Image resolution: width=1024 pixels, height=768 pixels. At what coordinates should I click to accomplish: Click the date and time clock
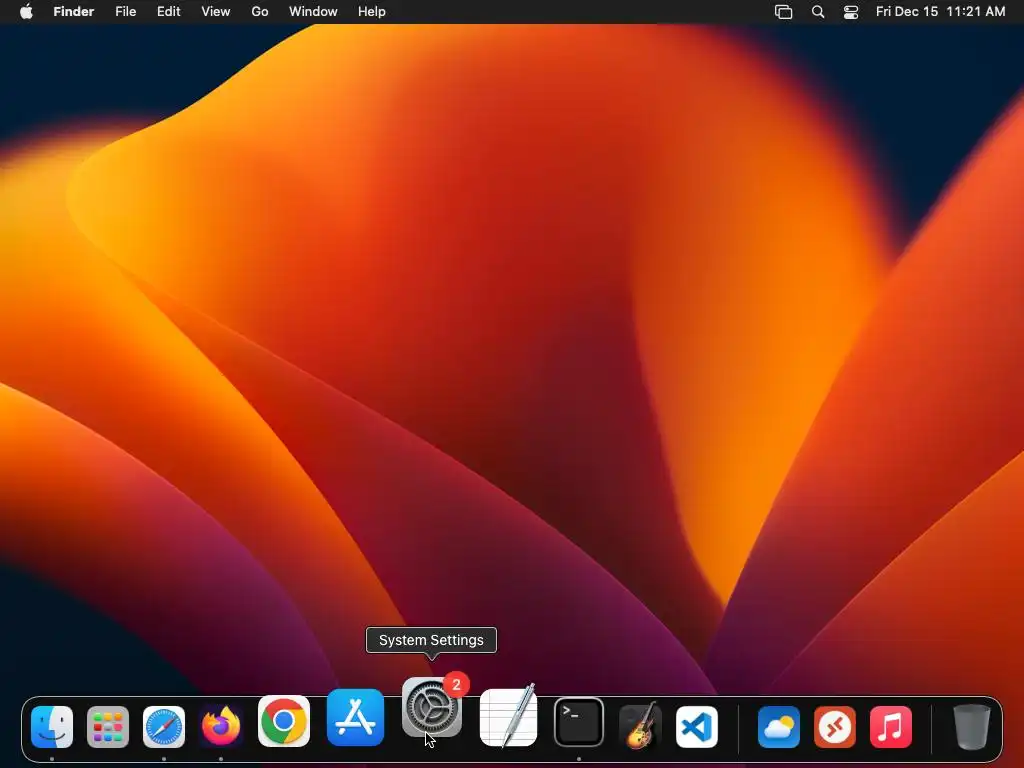click(x=940, y=11)
